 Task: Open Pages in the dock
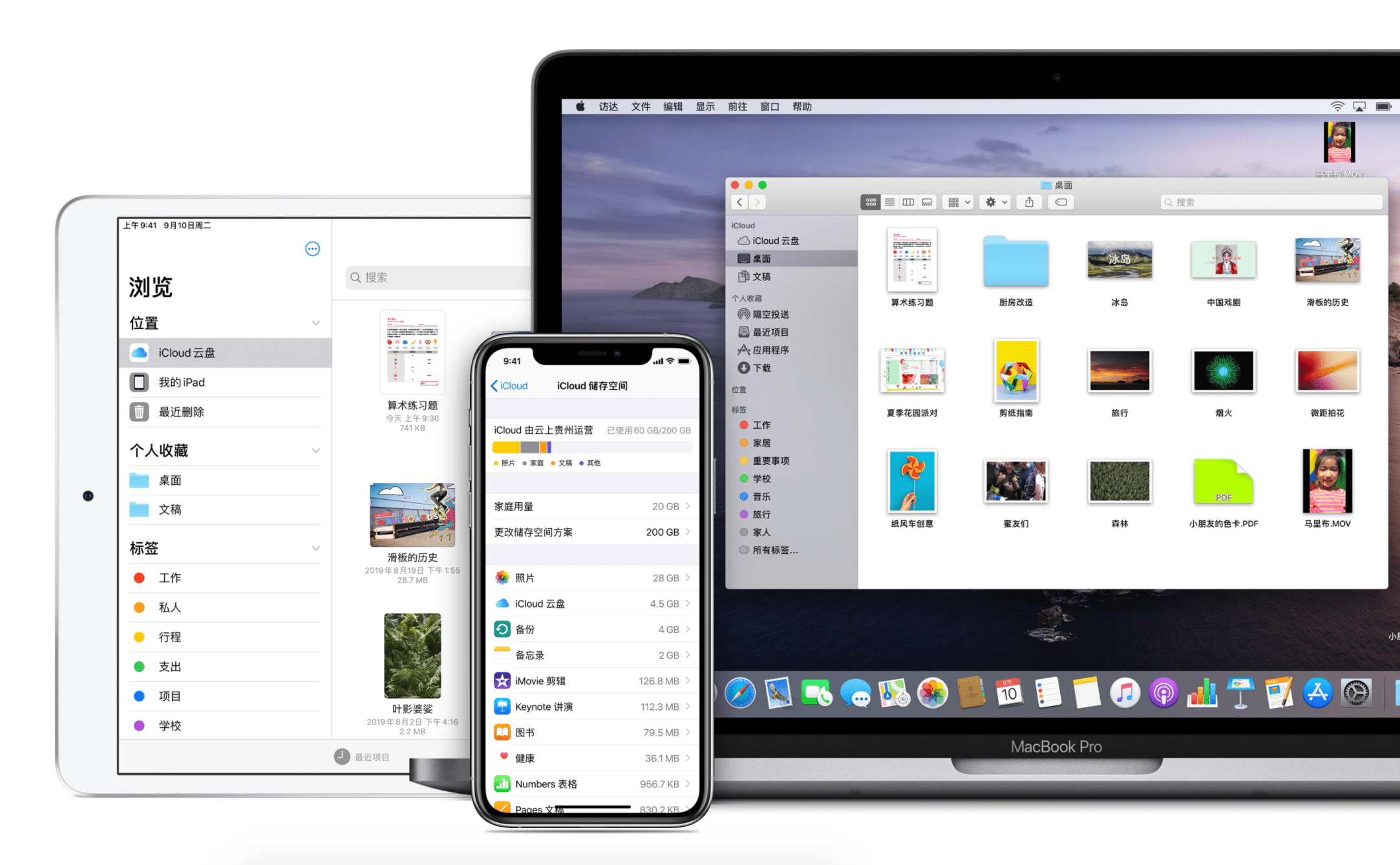pos(1279,694)
